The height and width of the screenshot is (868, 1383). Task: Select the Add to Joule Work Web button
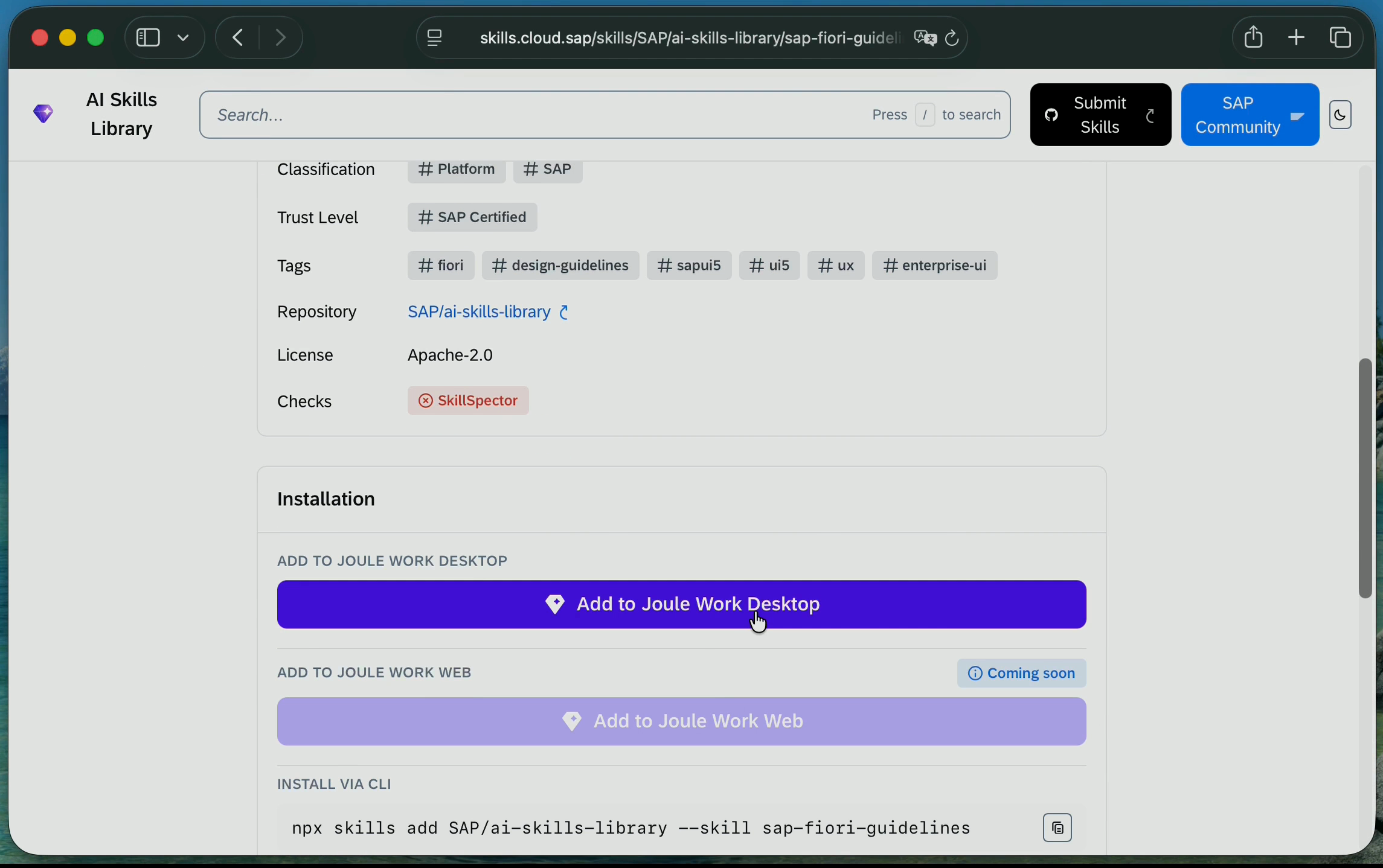point(681,721)
